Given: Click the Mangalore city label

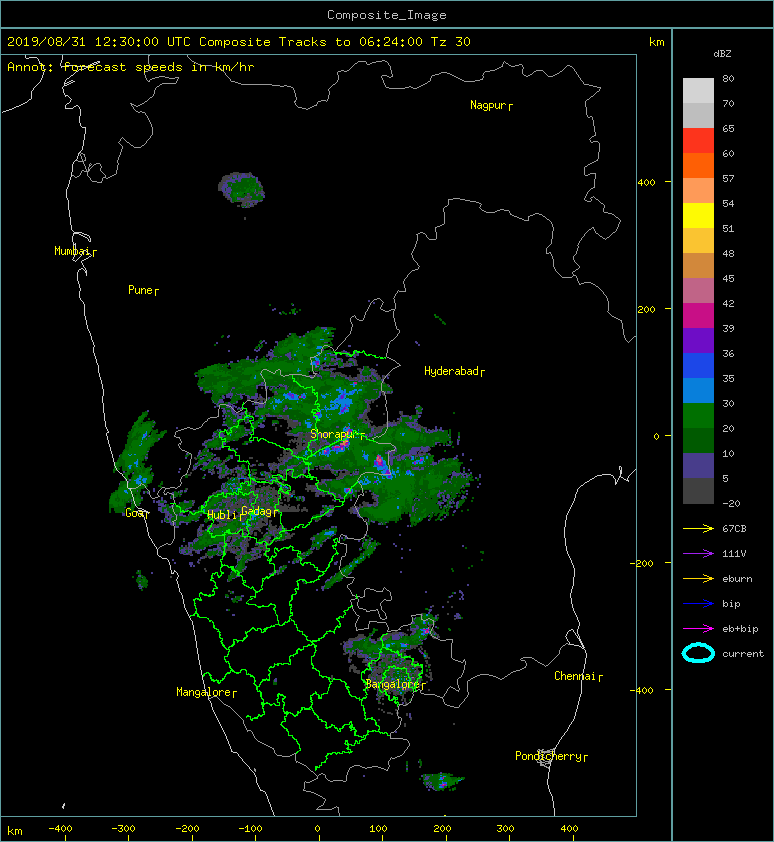Looking at the screenshot, I should [204, 692].
